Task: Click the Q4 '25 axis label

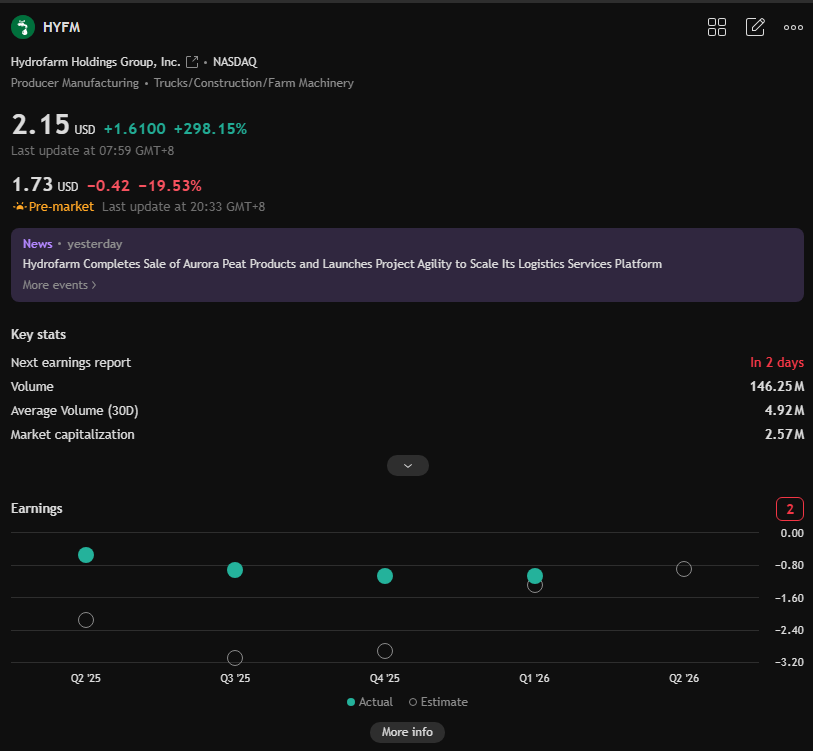Action: tap(385, 678)
